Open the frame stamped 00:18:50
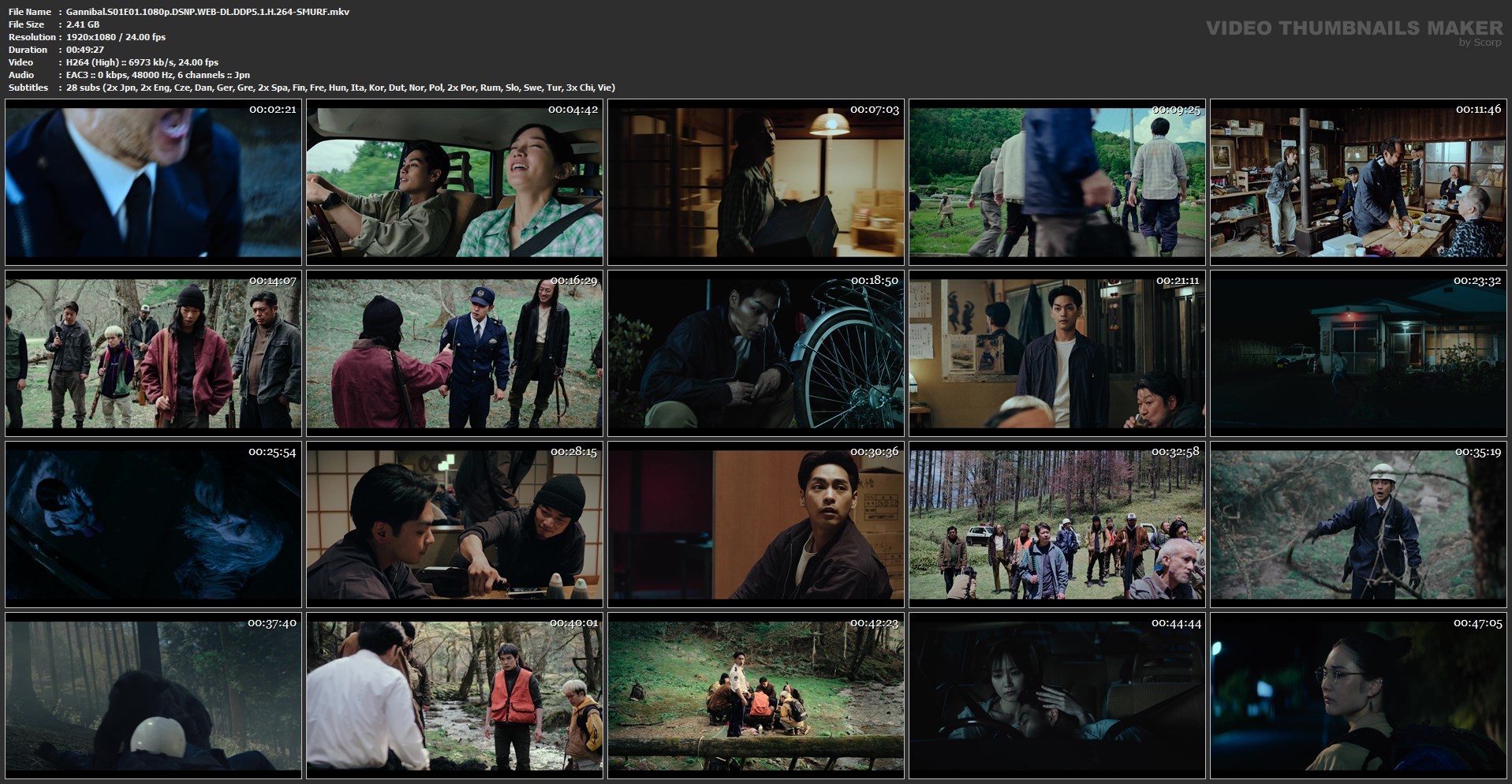 756,353
